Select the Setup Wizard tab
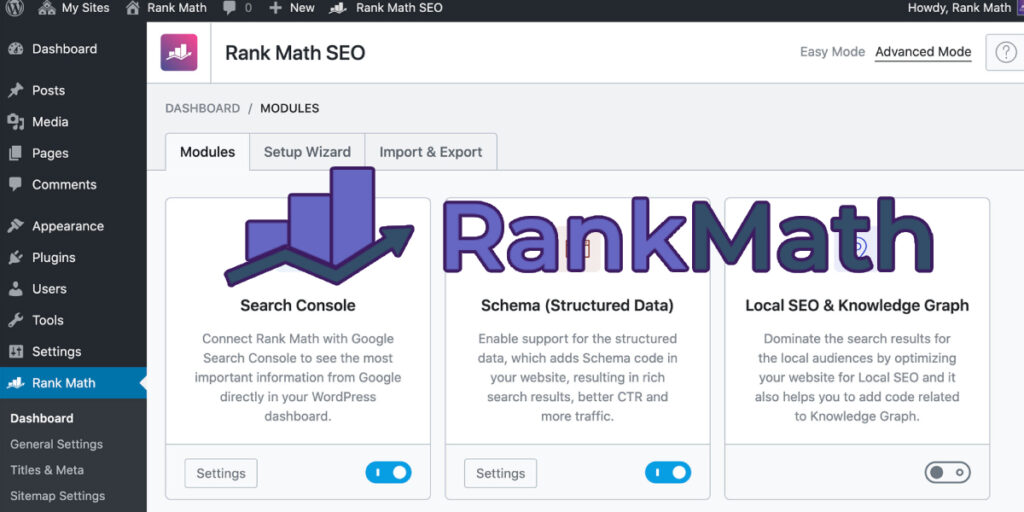The width and height of the screenshot is (1024, 512). [x=307, y=152]
